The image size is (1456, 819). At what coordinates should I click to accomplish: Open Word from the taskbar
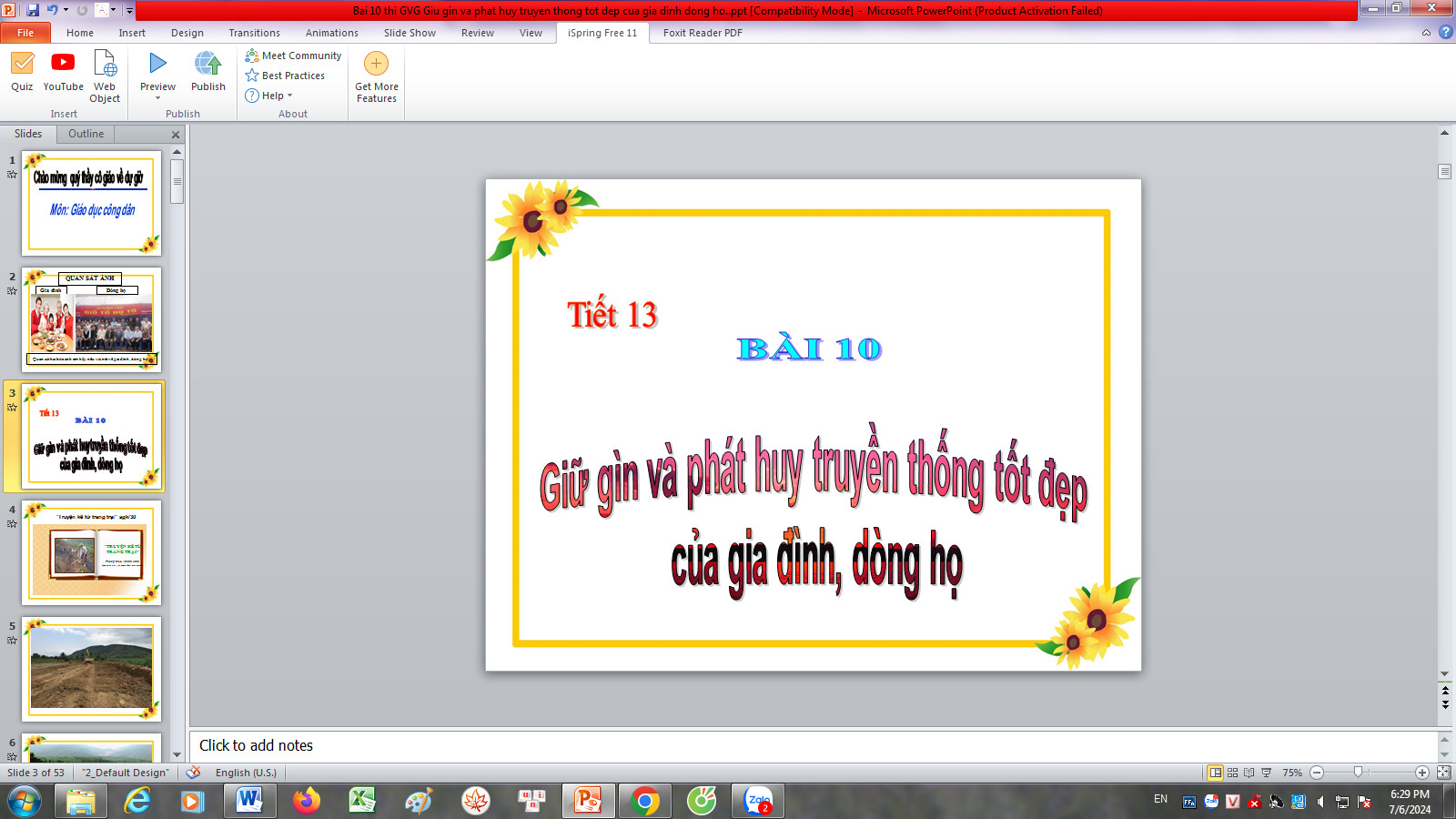249,802
